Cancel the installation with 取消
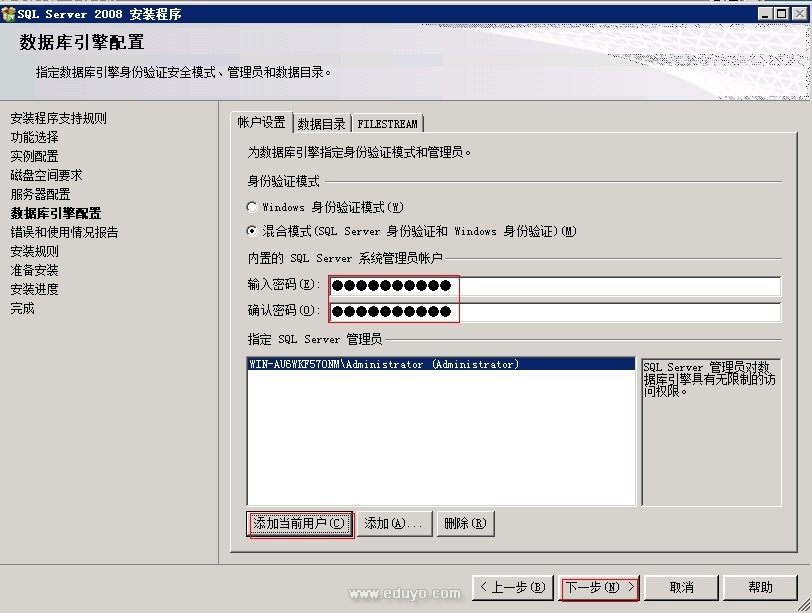Screen dimensions: 812x613 pyautogui.click(x=681, y=587)
